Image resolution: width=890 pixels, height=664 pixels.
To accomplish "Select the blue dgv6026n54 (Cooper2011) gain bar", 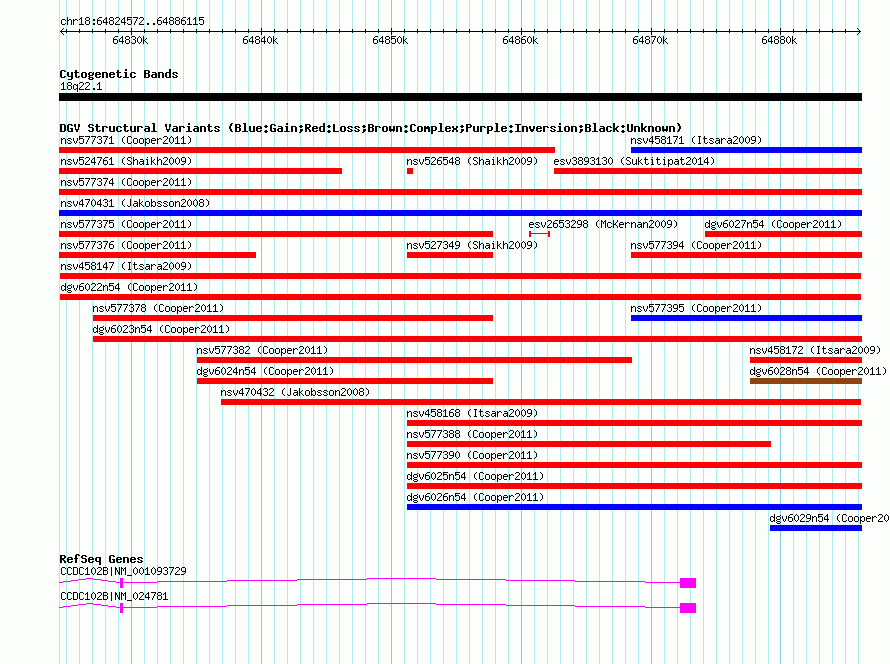I will (x=634, y=507).
